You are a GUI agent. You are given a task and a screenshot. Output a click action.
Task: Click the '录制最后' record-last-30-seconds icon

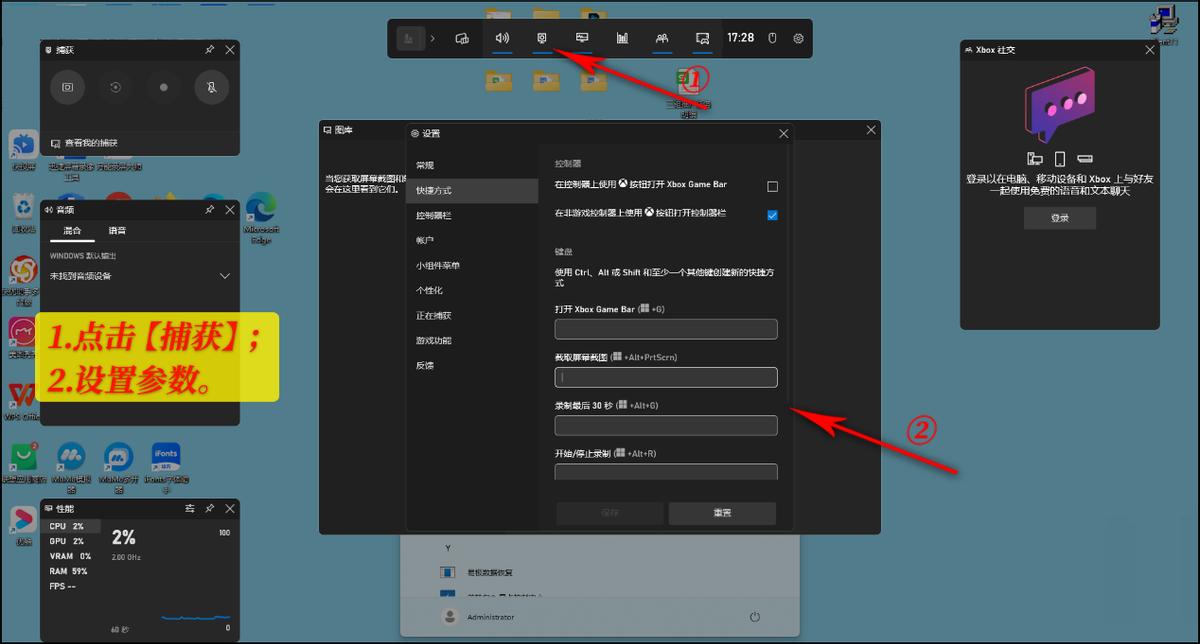pos(115,88)
